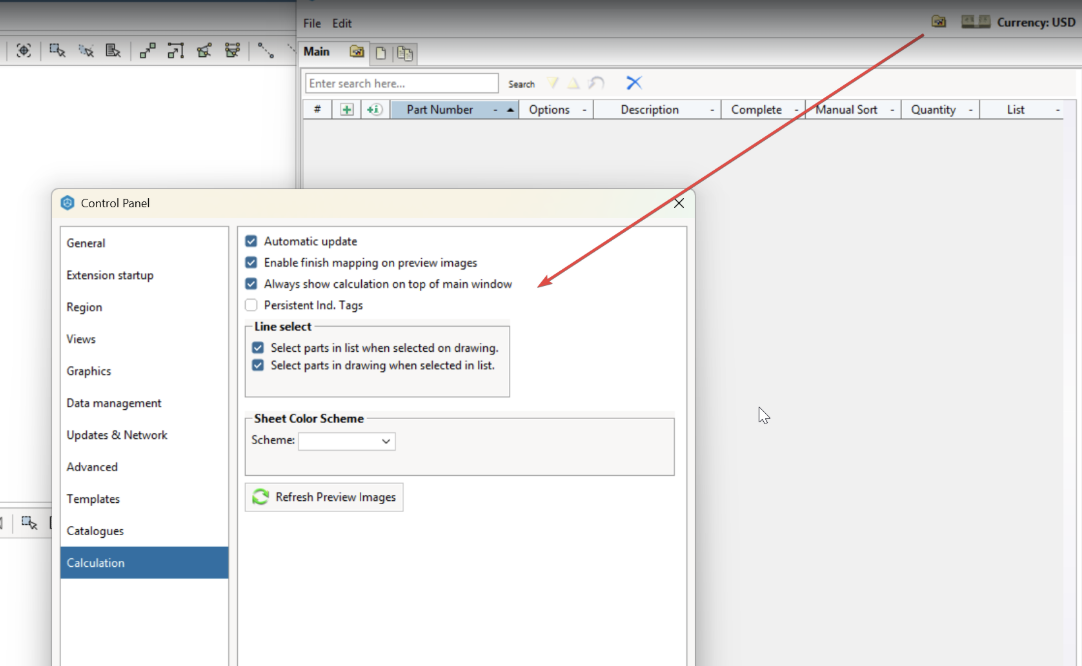This screenshot has height=666, width=1082.
Task: Open Quantity column dash menu
Action: pyautogui.click(x=970, y=110)
